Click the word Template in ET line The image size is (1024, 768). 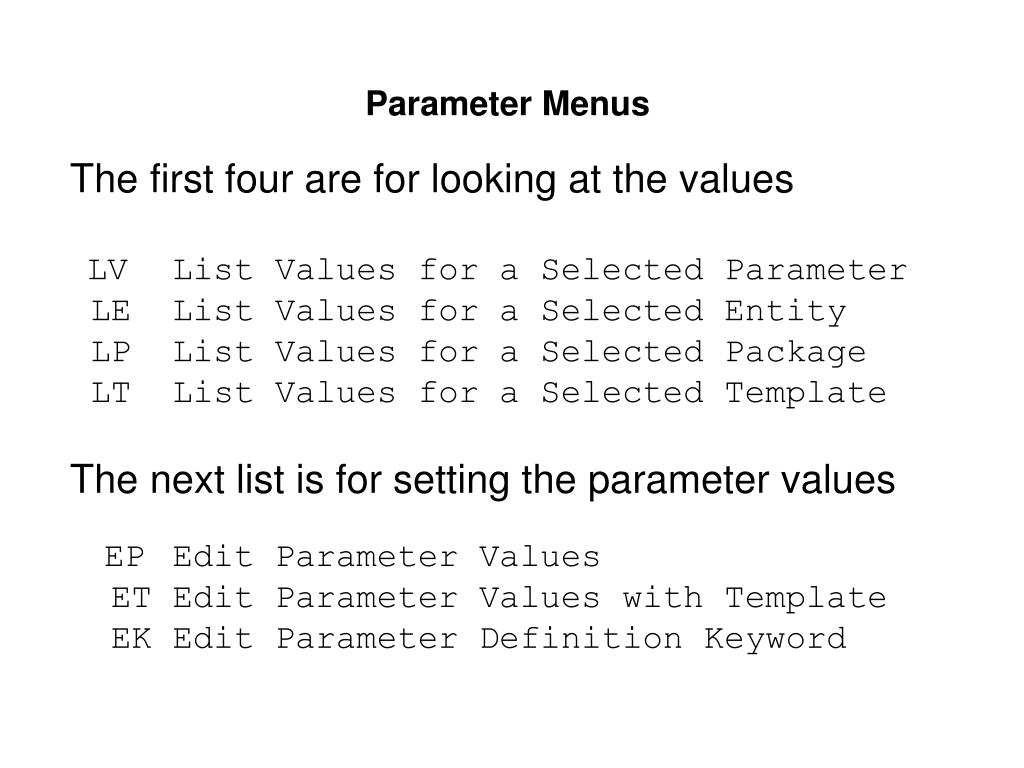[806, 598]
